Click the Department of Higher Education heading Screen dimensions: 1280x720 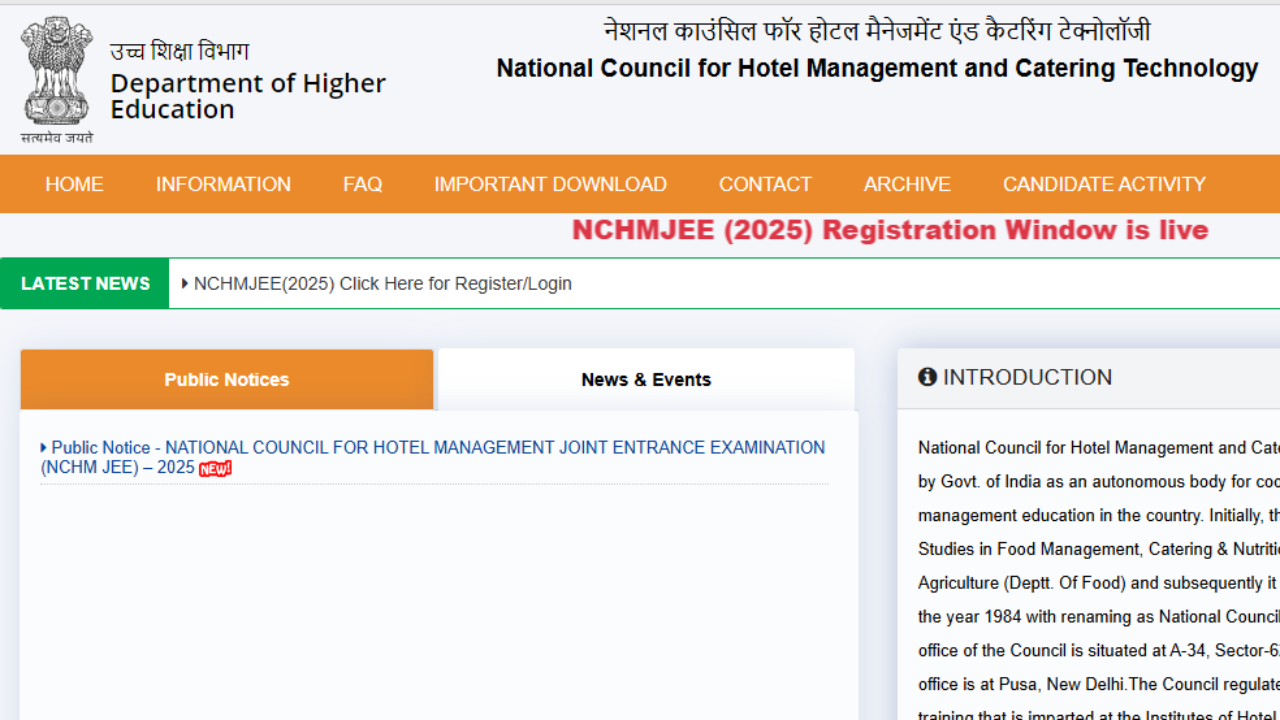tap(248, 96)
